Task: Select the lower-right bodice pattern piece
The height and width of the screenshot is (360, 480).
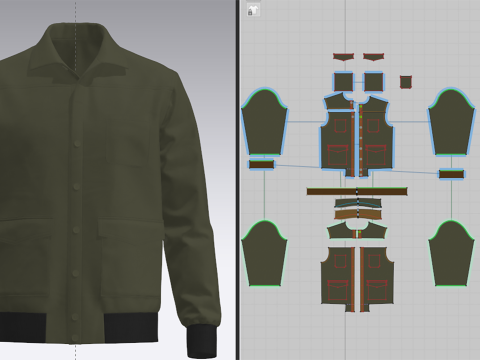Action: (x=377, y=278)
